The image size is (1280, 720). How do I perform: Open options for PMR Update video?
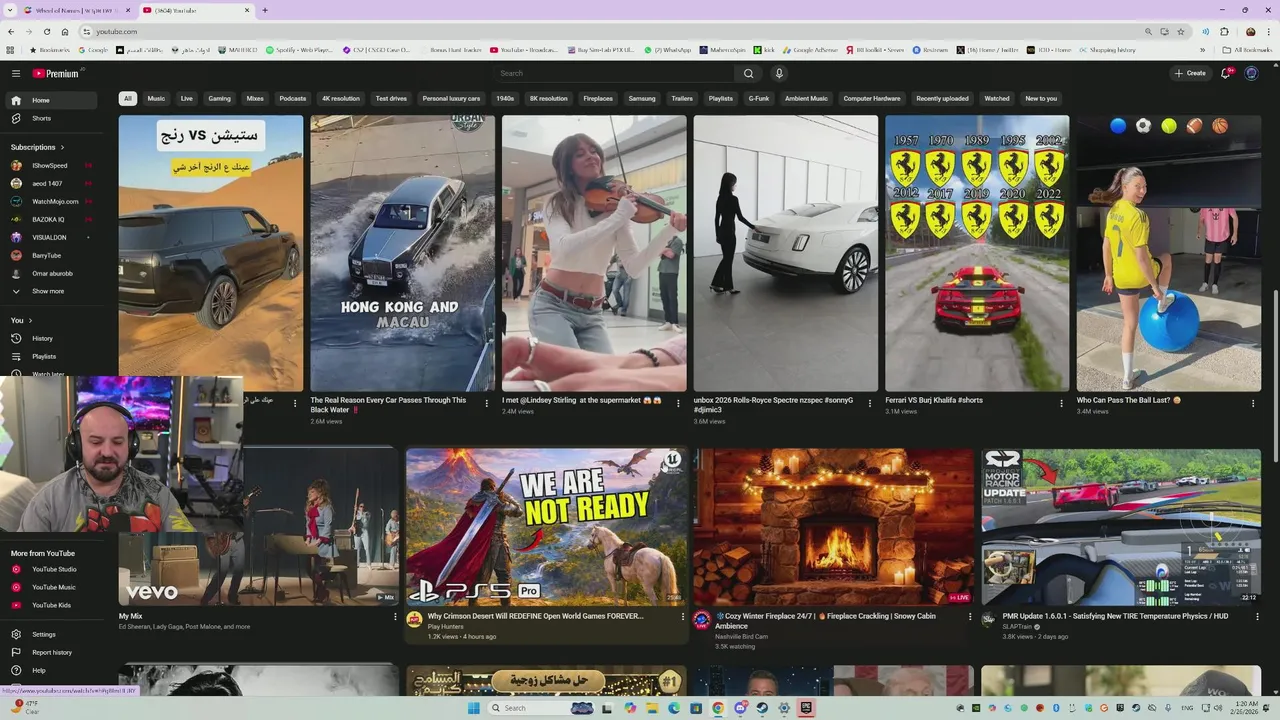coord(1257,617)
